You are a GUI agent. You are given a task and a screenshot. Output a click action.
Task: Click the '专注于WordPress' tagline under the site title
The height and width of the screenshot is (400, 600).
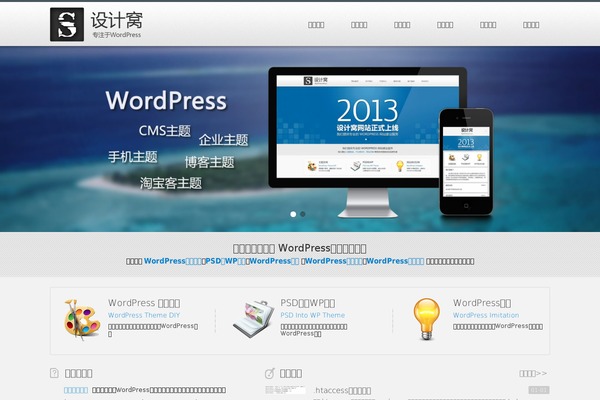click(x=116, y=35)
